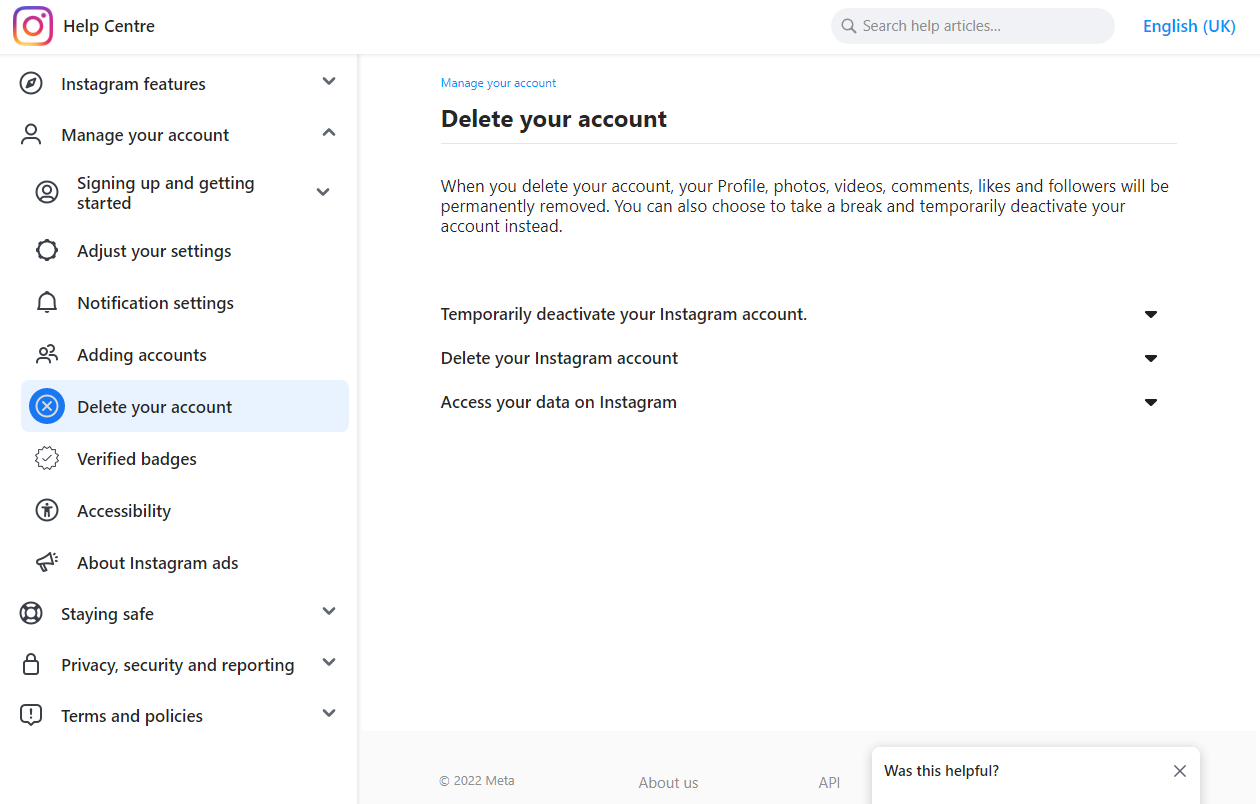Click Temporarily deactivate your Instagram account text
The width and height of the screenshot is (1260, 804).
(x=623, y=314)
